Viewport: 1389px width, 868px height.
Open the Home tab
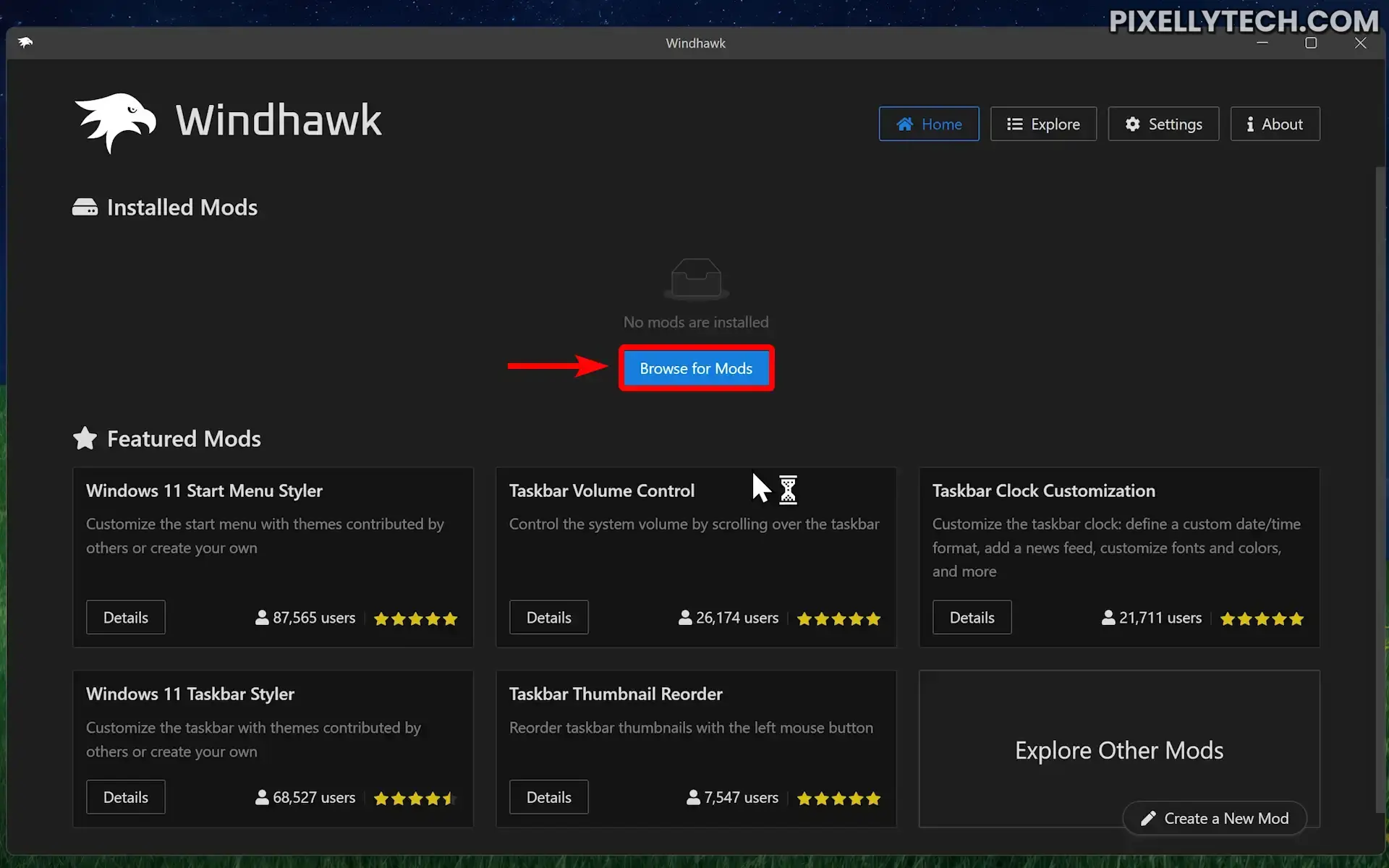[929, 124]
